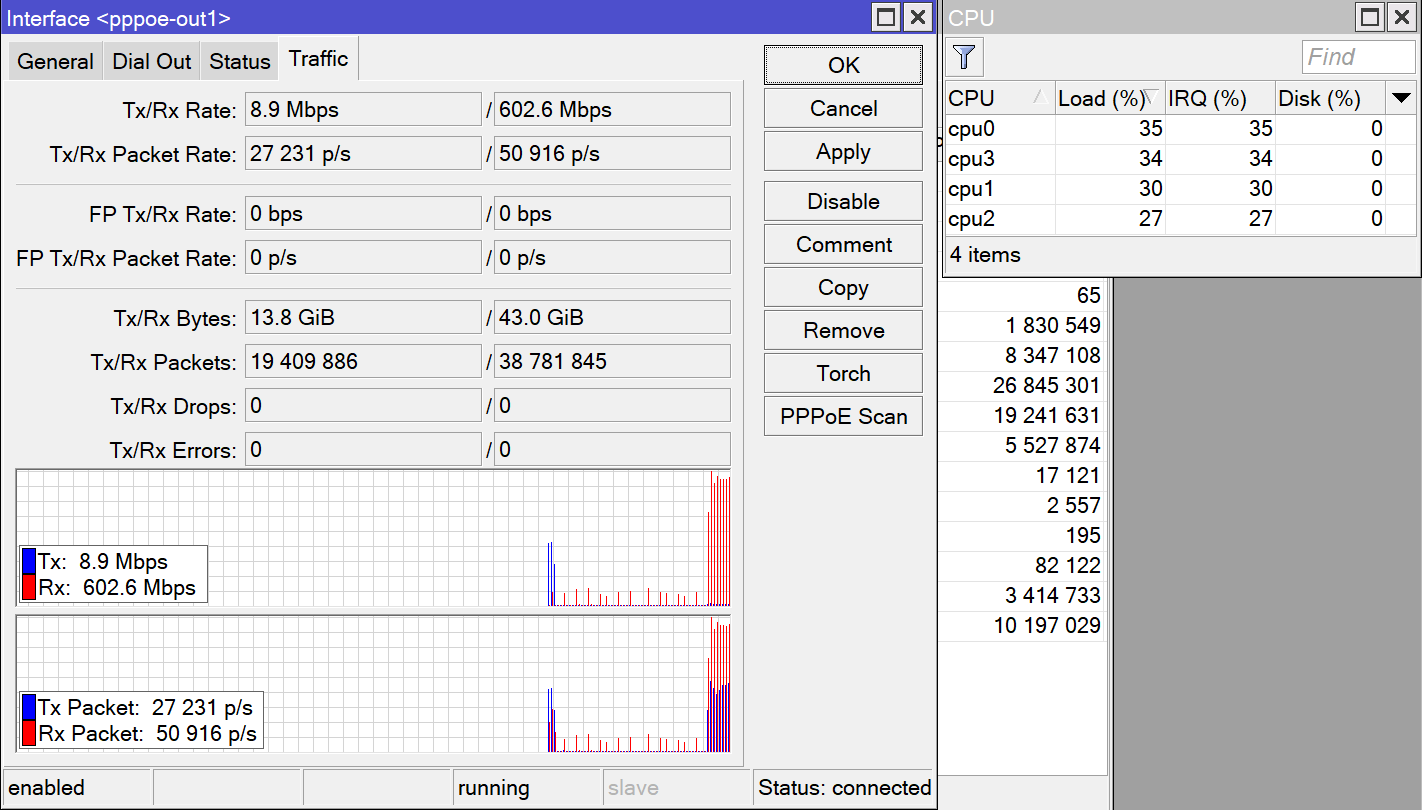The image size is (1422, 810).
Task: Click the value 195 in background list
Action: click(x=1083, y=535)
